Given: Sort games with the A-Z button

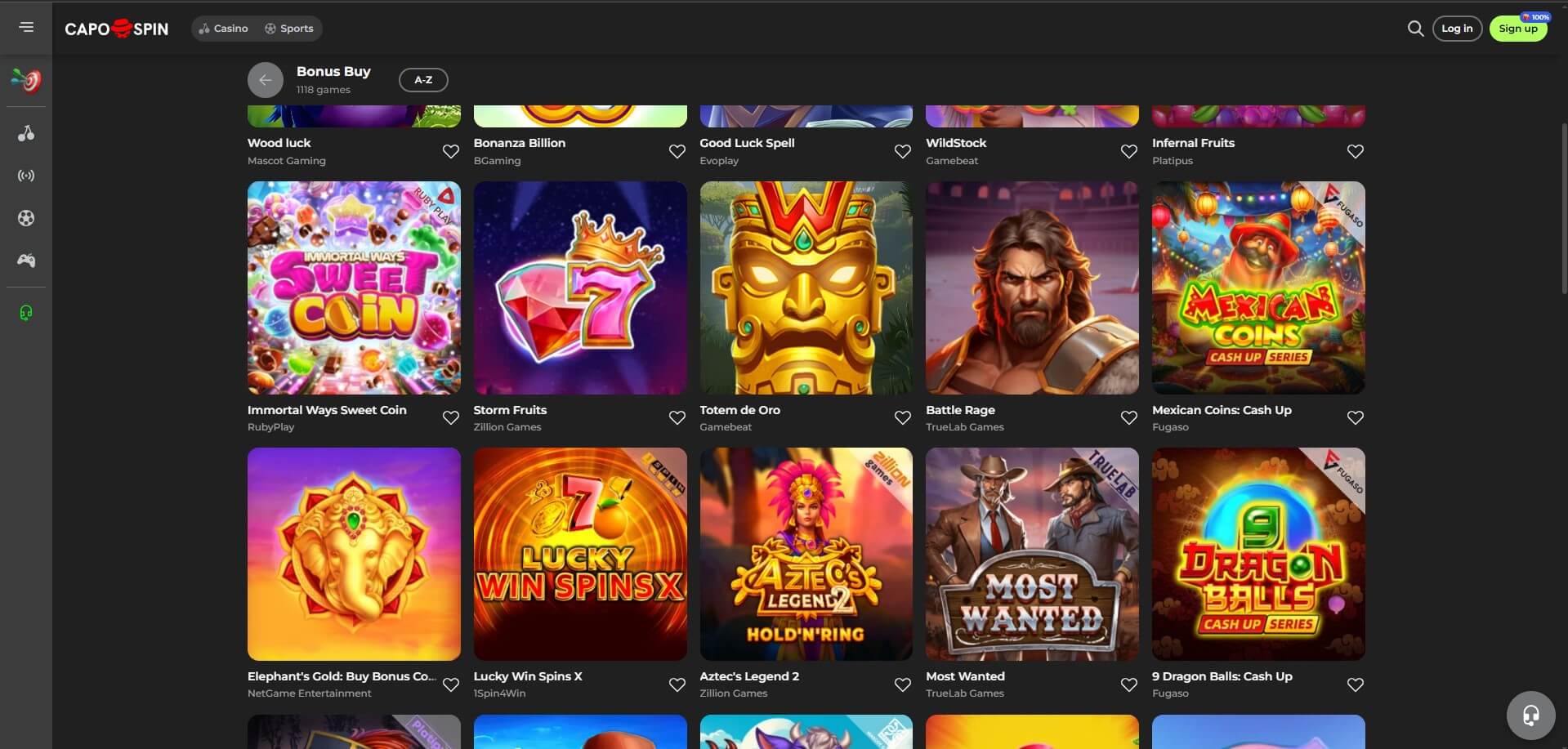Looking at the screenshot, I should coord(423,80).
